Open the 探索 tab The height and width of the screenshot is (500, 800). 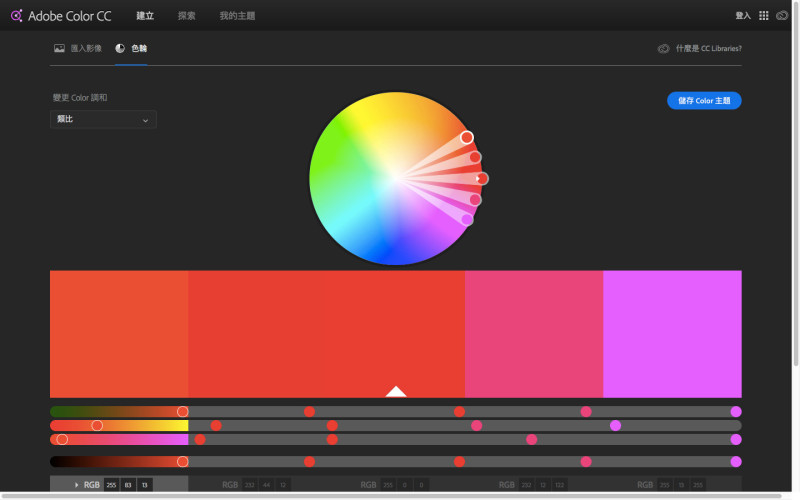[187, 16]
